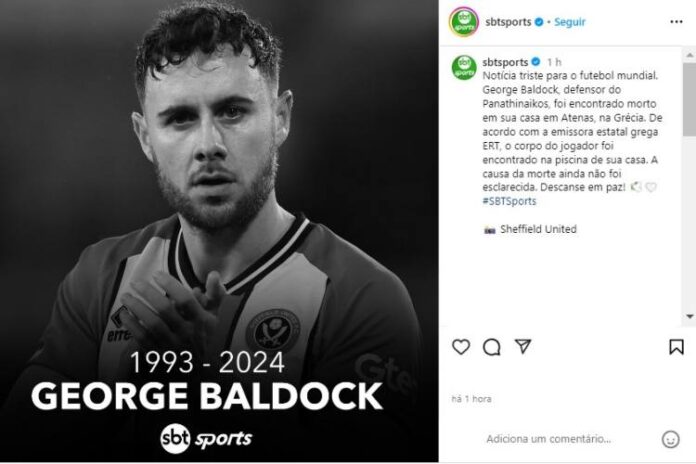Follow sbtsports using the Seguir button
696x464 pixels.
[569, 22]
